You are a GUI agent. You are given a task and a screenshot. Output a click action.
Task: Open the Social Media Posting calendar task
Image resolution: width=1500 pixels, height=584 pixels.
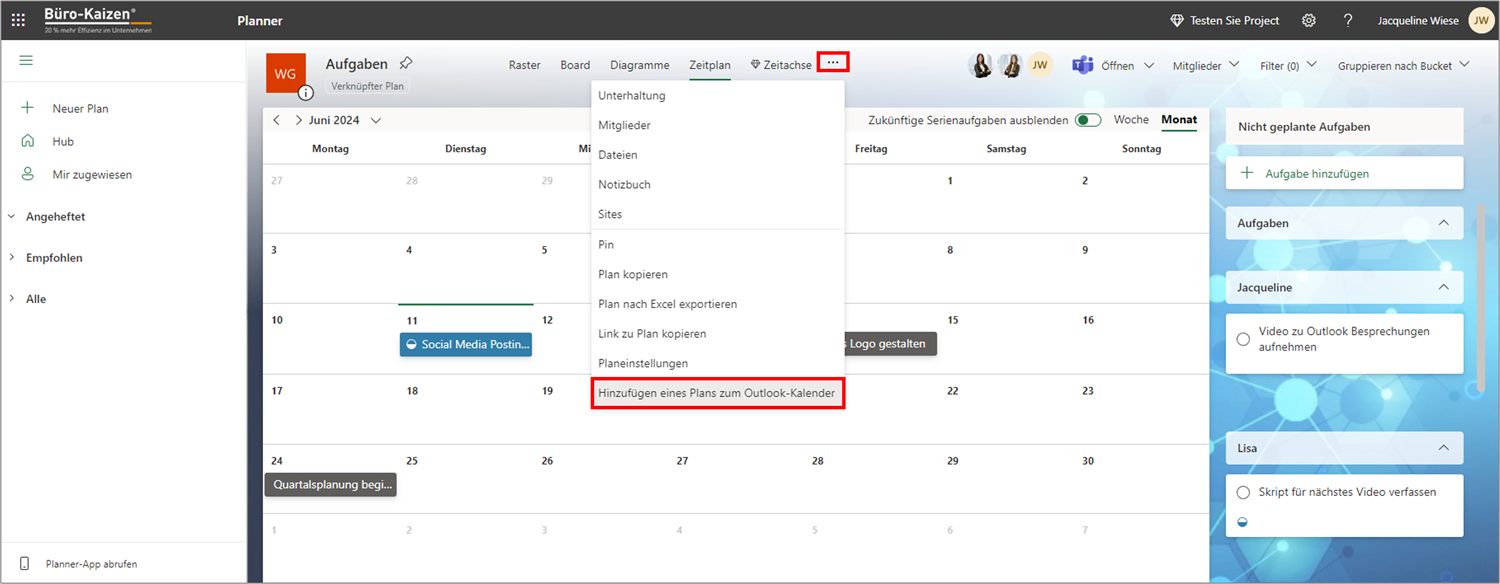pyautogui.click(x=466, y=344)
